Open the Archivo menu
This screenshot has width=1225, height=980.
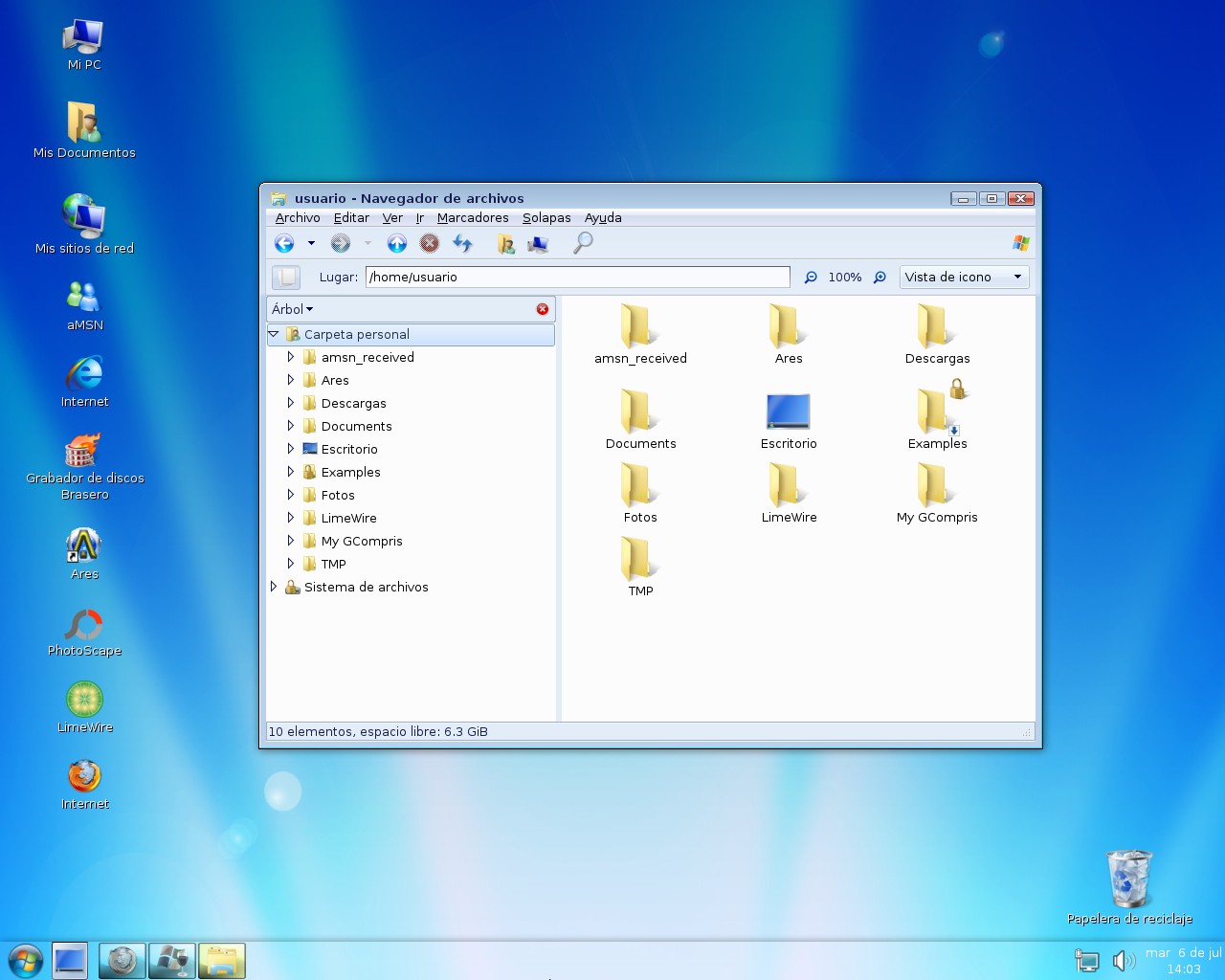(x=298, y=218)
